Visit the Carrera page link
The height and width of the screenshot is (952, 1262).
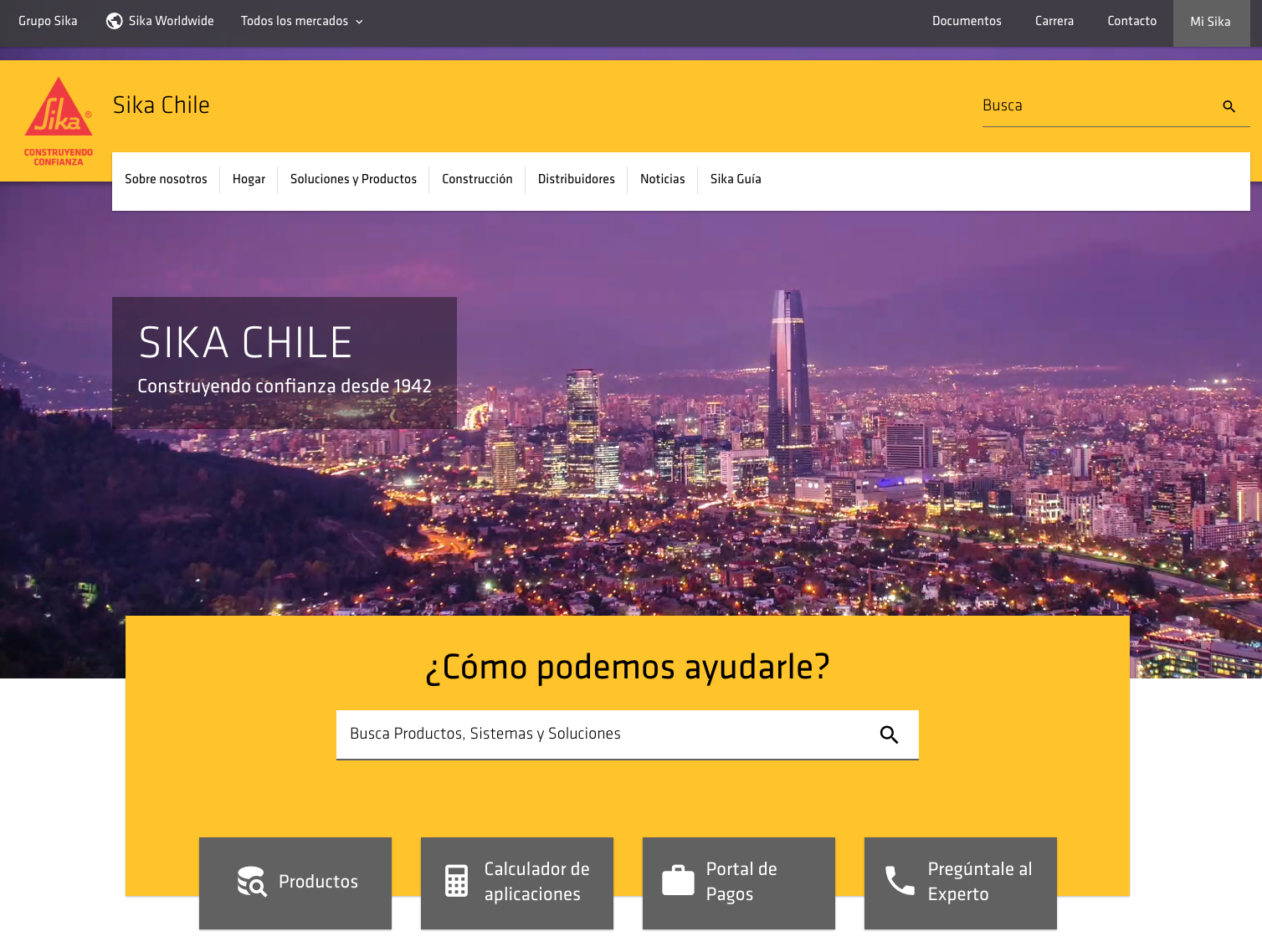pyautogui.click(x=1054, y=21)
